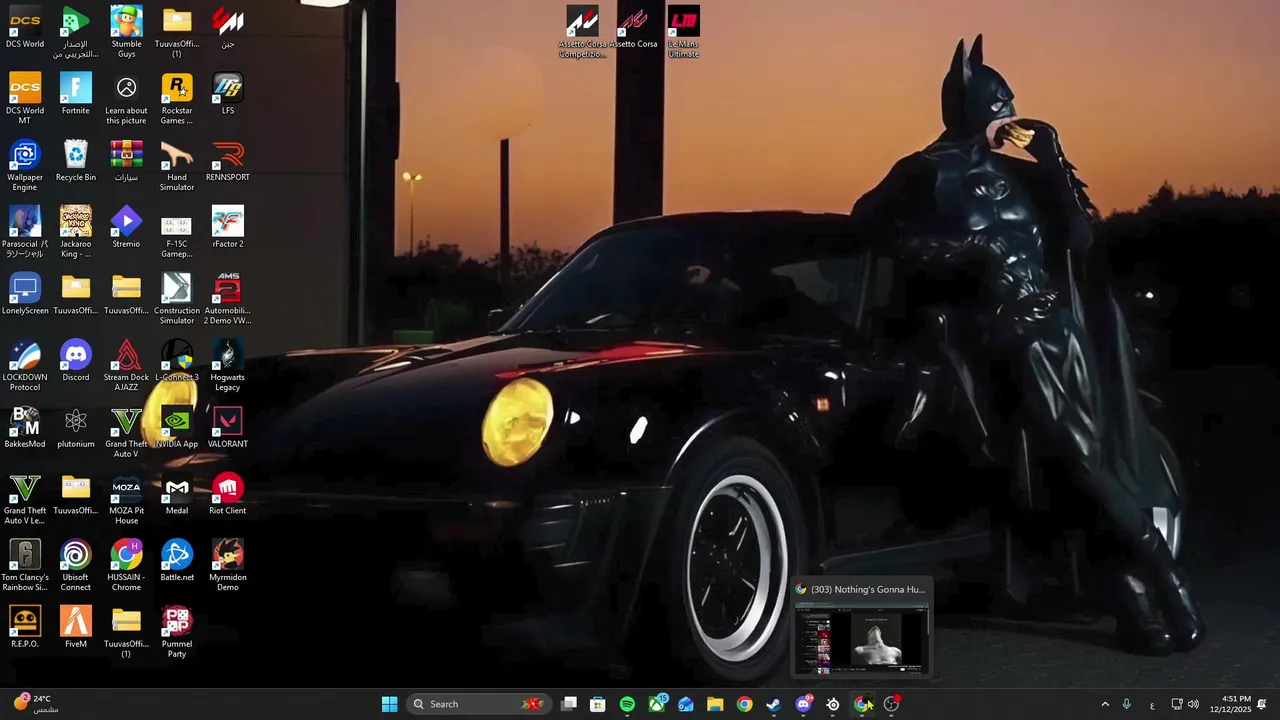Select the rFactor 2 shortcut
The image size is (1280, 720).
point(228,227)
